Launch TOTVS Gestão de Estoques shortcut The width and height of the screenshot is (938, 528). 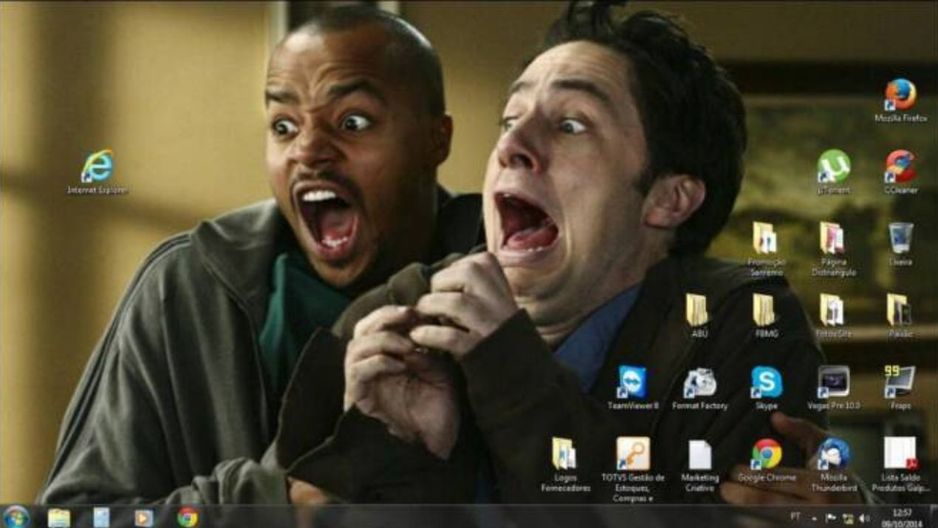[x=632, y=454]
